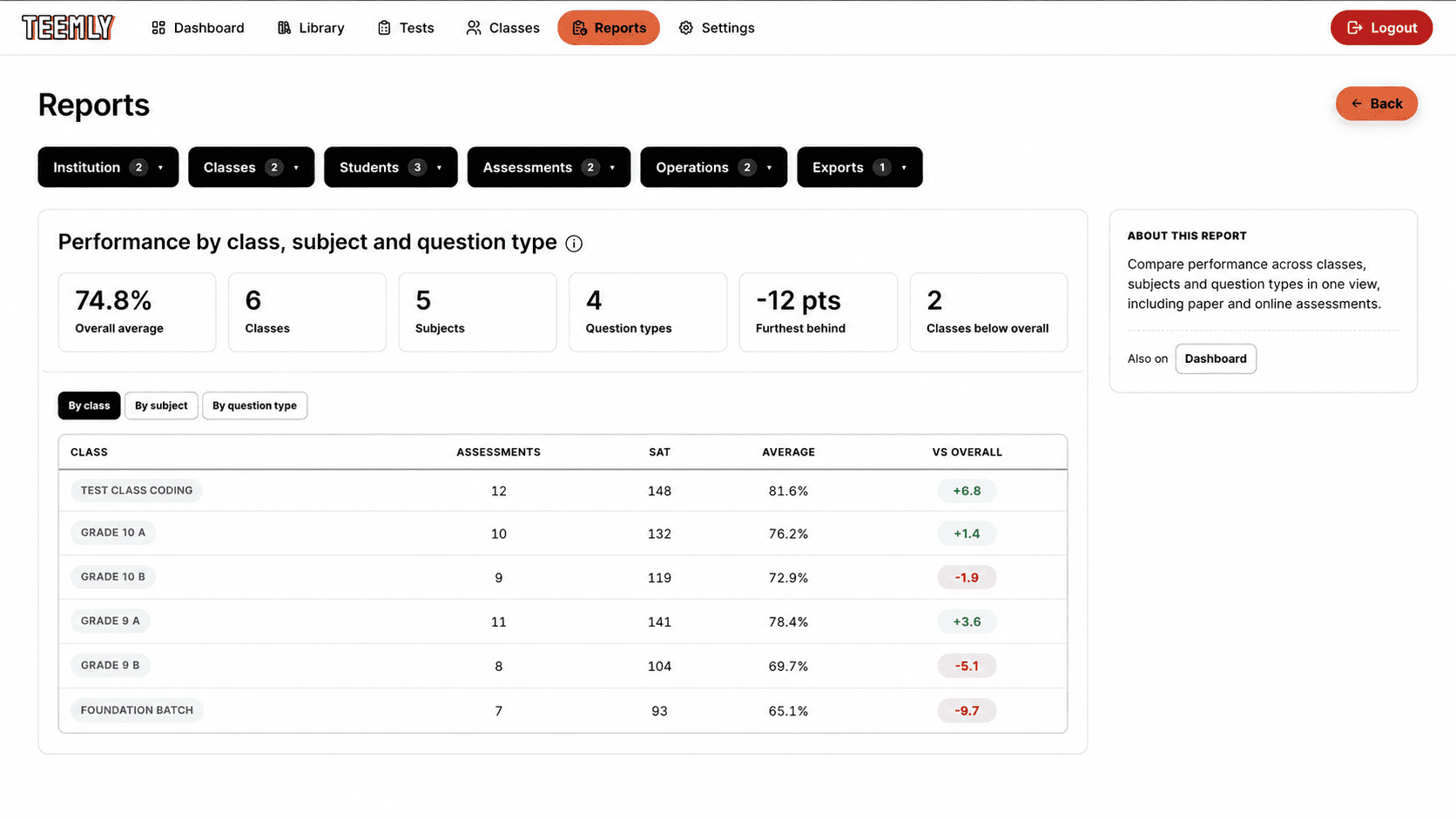Switch to By subject view
Image resolution: width=1456 pixels, height=819 pixels.
(x=161, y=406)
